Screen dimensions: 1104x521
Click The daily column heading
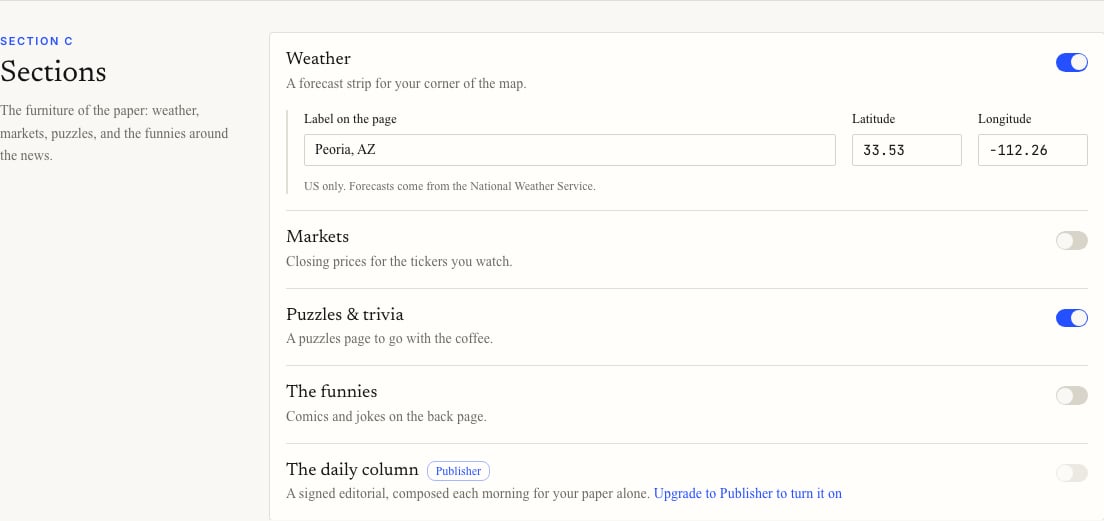(352, 470)
